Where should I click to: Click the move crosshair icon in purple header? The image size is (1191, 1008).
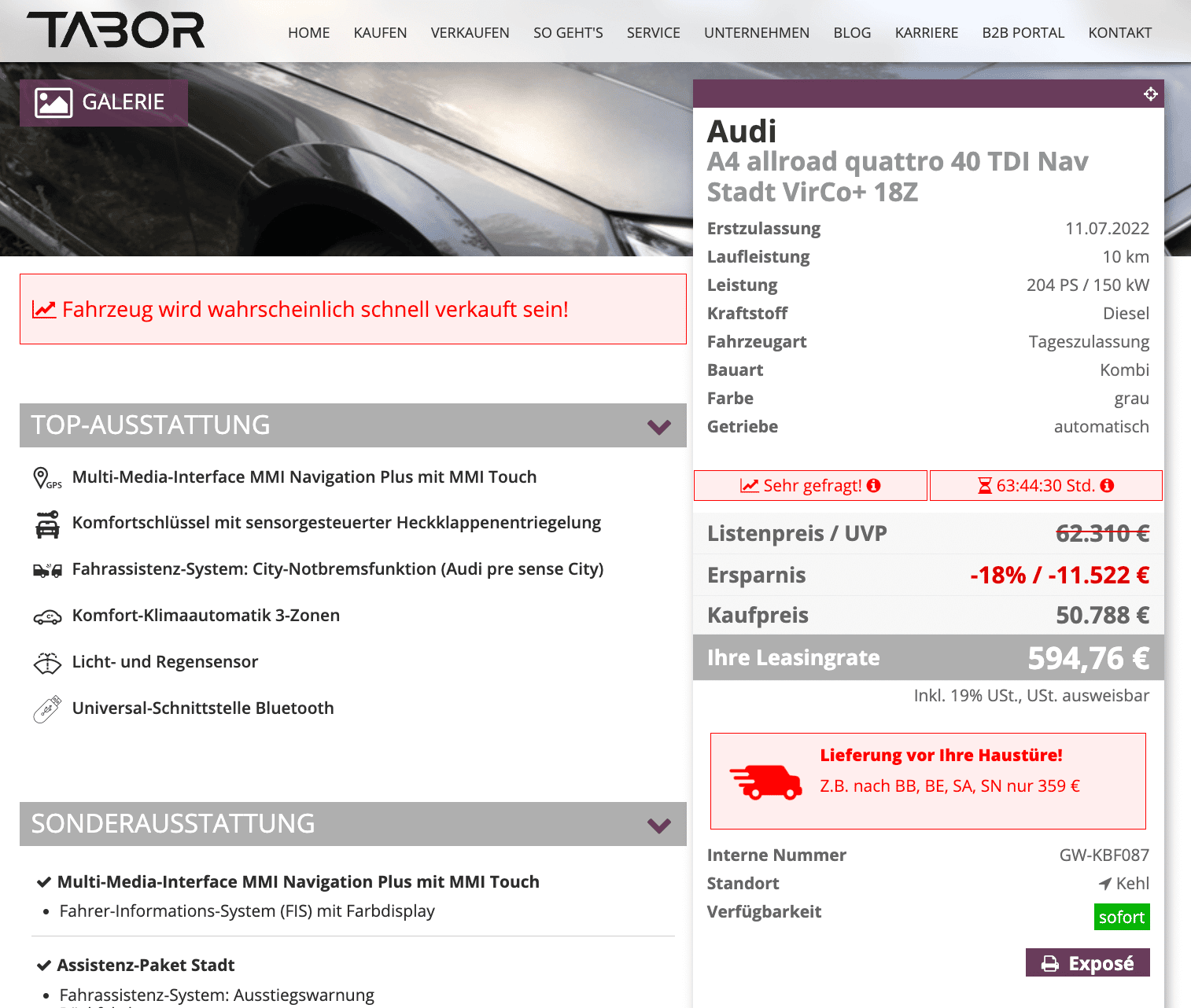coord(1150,94)
